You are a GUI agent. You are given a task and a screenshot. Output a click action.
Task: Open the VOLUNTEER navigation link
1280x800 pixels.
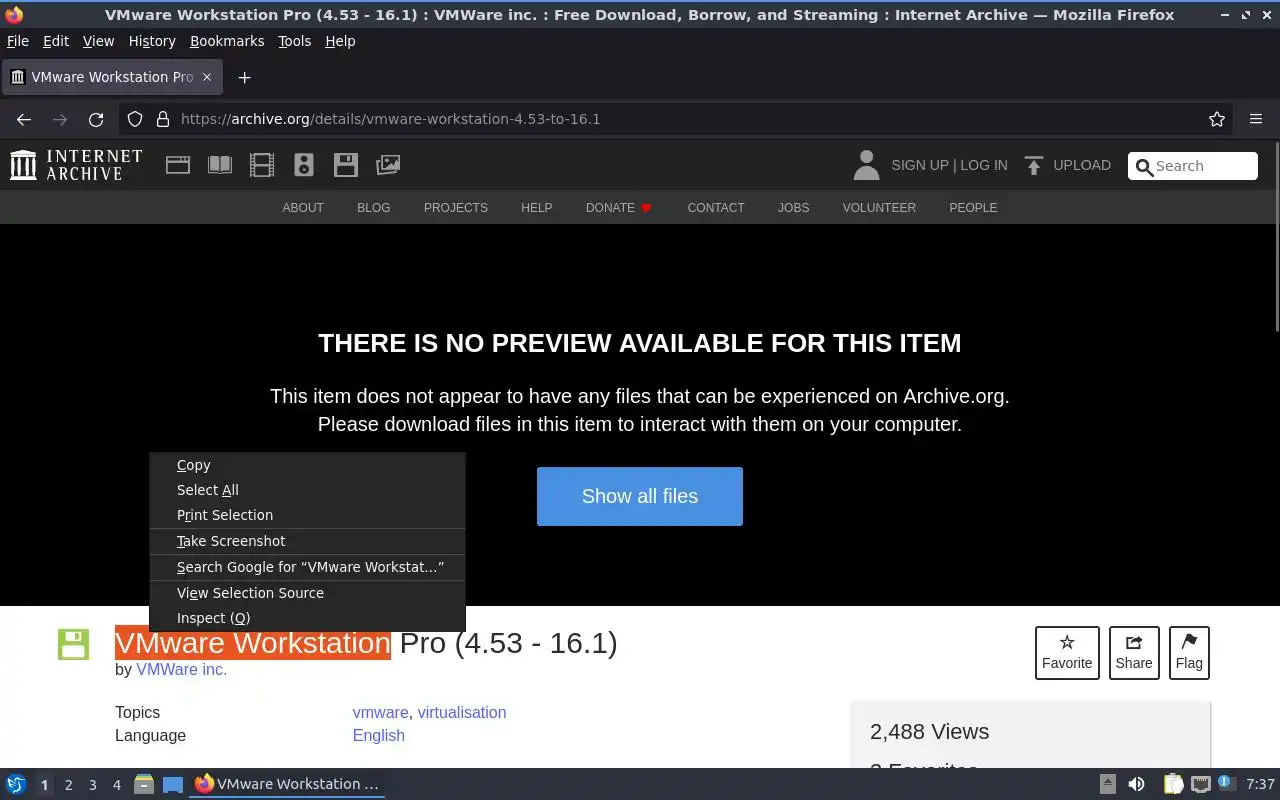pos(879,208)
